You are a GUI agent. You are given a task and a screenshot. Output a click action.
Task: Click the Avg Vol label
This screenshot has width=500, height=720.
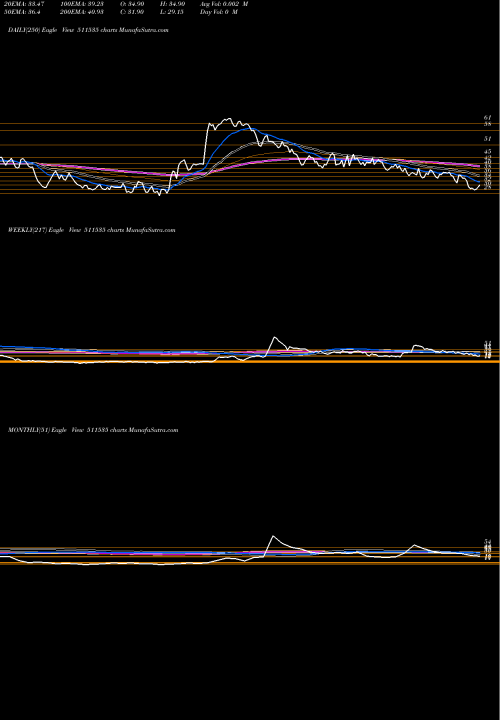click(224, 4)
